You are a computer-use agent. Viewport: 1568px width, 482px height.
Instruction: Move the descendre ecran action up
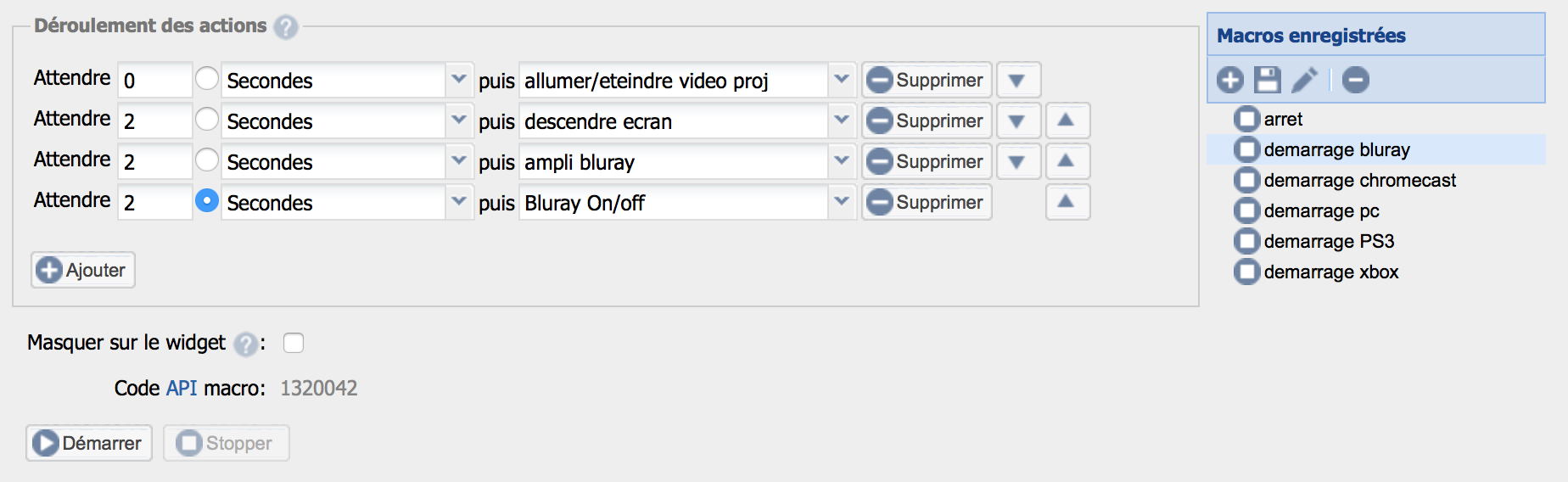click(x=1067, y=120)
